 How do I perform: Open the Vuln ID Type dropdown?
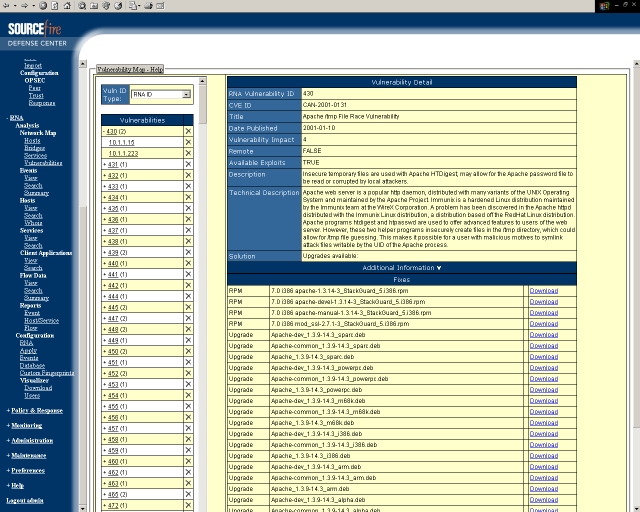[161, 94]
